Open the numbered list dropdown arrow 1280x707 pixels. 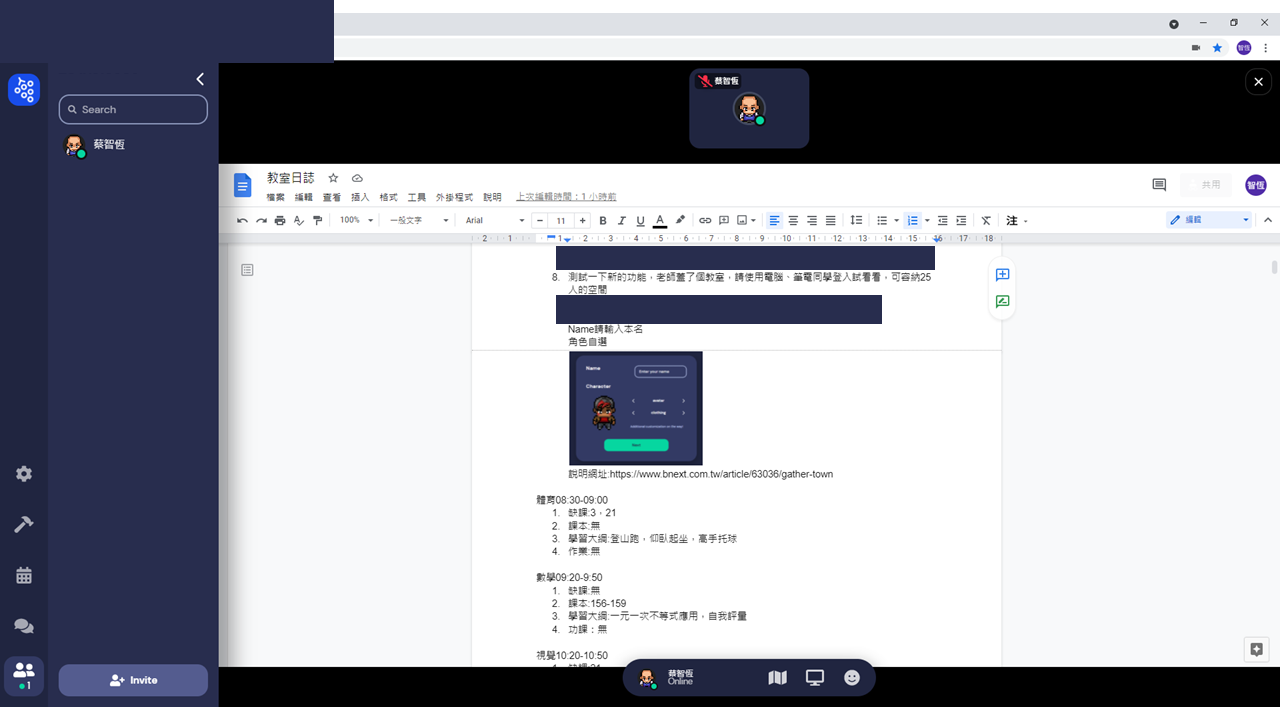[x=927, y=220]
